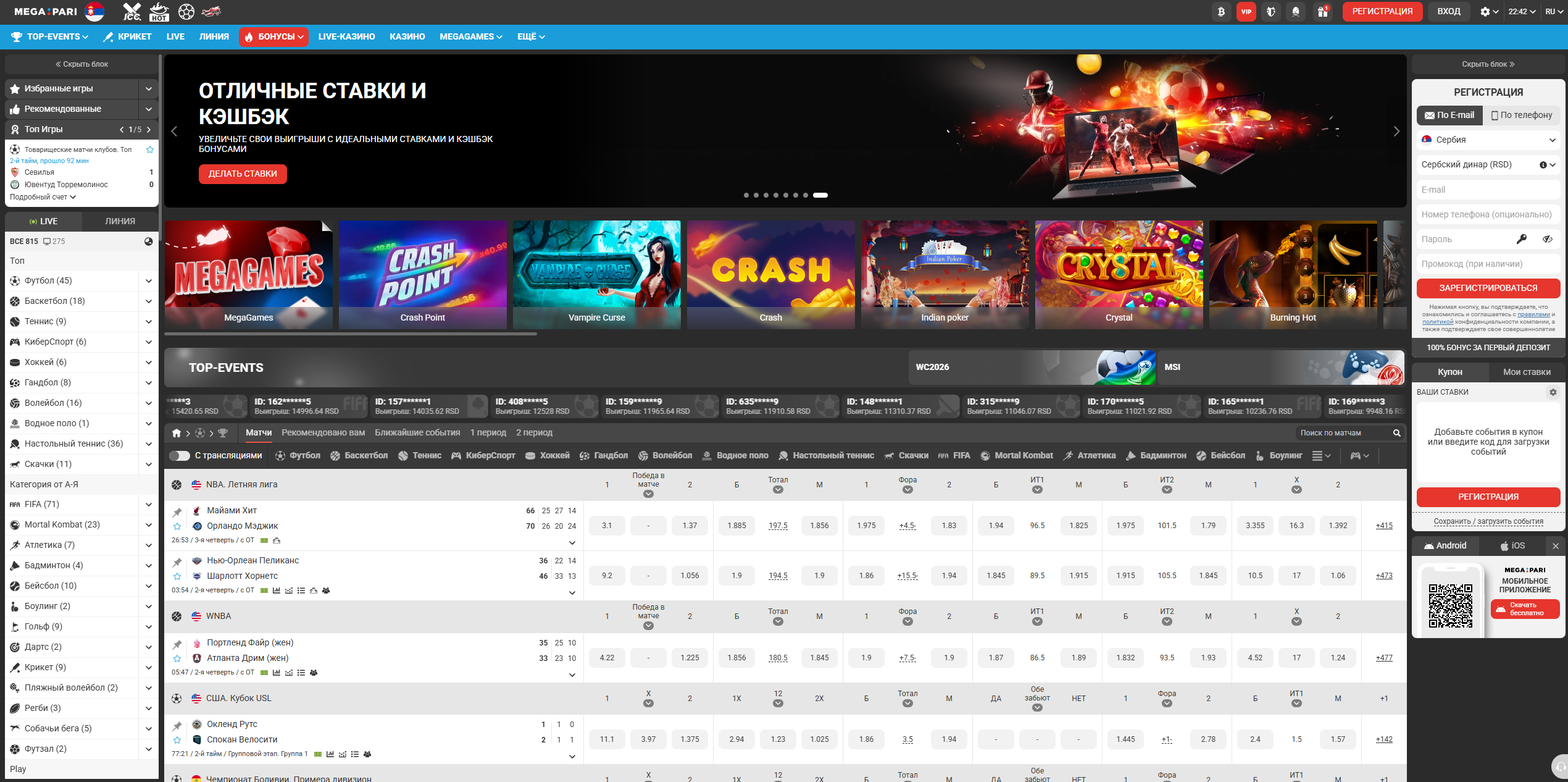
Task: Click the E-mail input field
Action: tap(1488, 190)
